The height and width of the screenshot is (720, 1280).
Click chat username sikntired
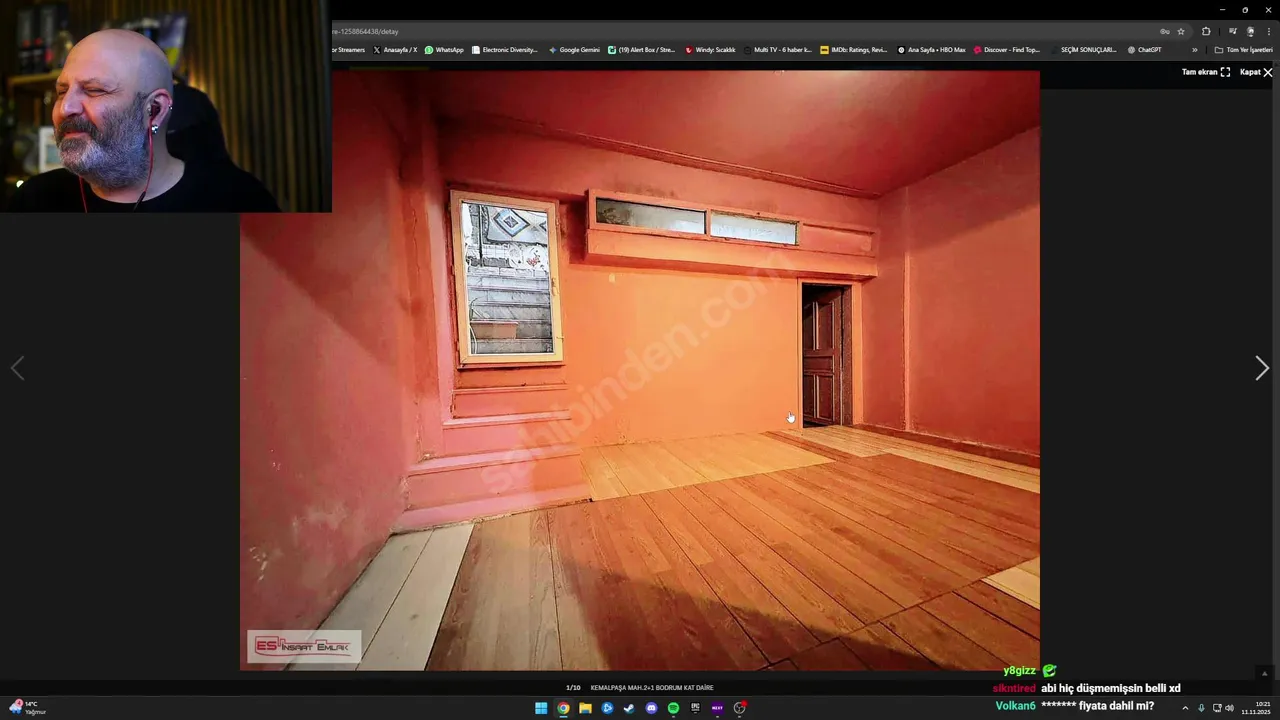(x=1013, y=688)
